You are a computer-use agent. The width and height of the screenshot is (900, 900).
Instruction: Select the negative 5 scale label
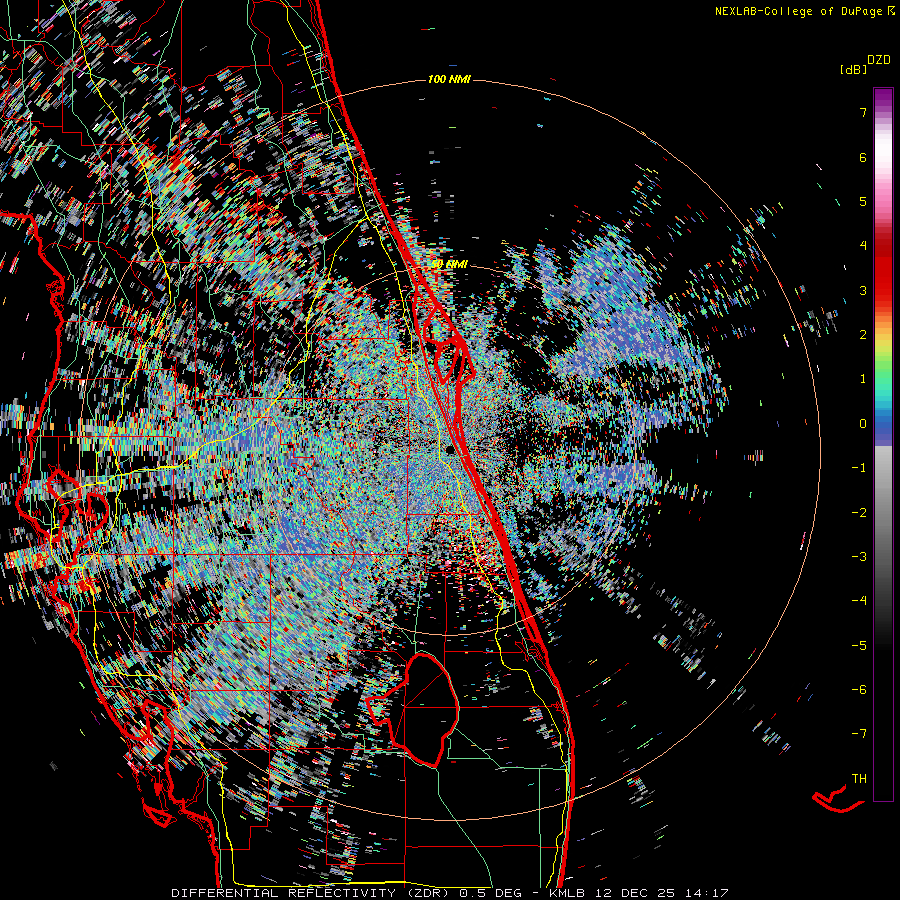[x=859, y=646]
